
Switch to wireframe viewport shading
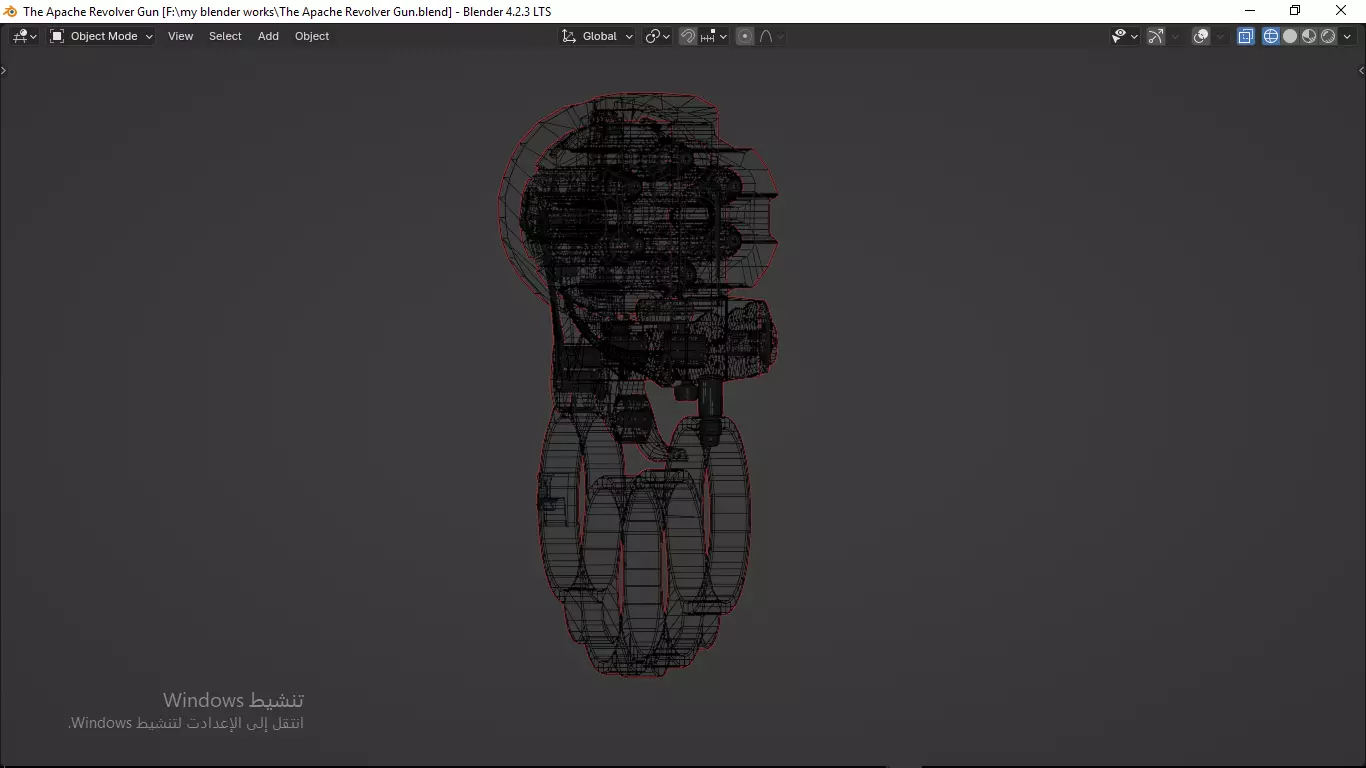[1271, 36]
